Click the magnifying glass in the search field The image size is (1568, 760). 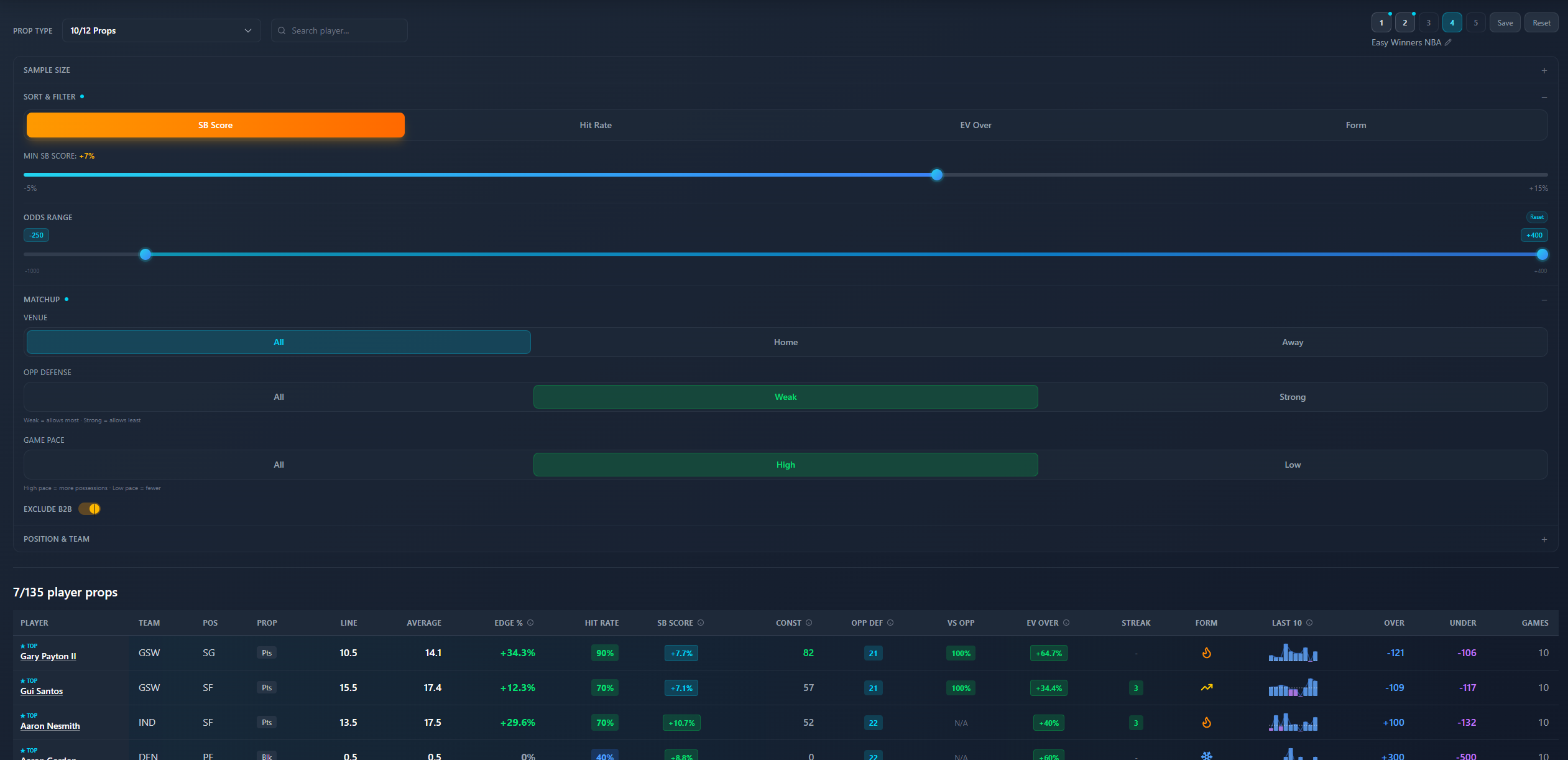pyautogui.click(x=282, y=30)
